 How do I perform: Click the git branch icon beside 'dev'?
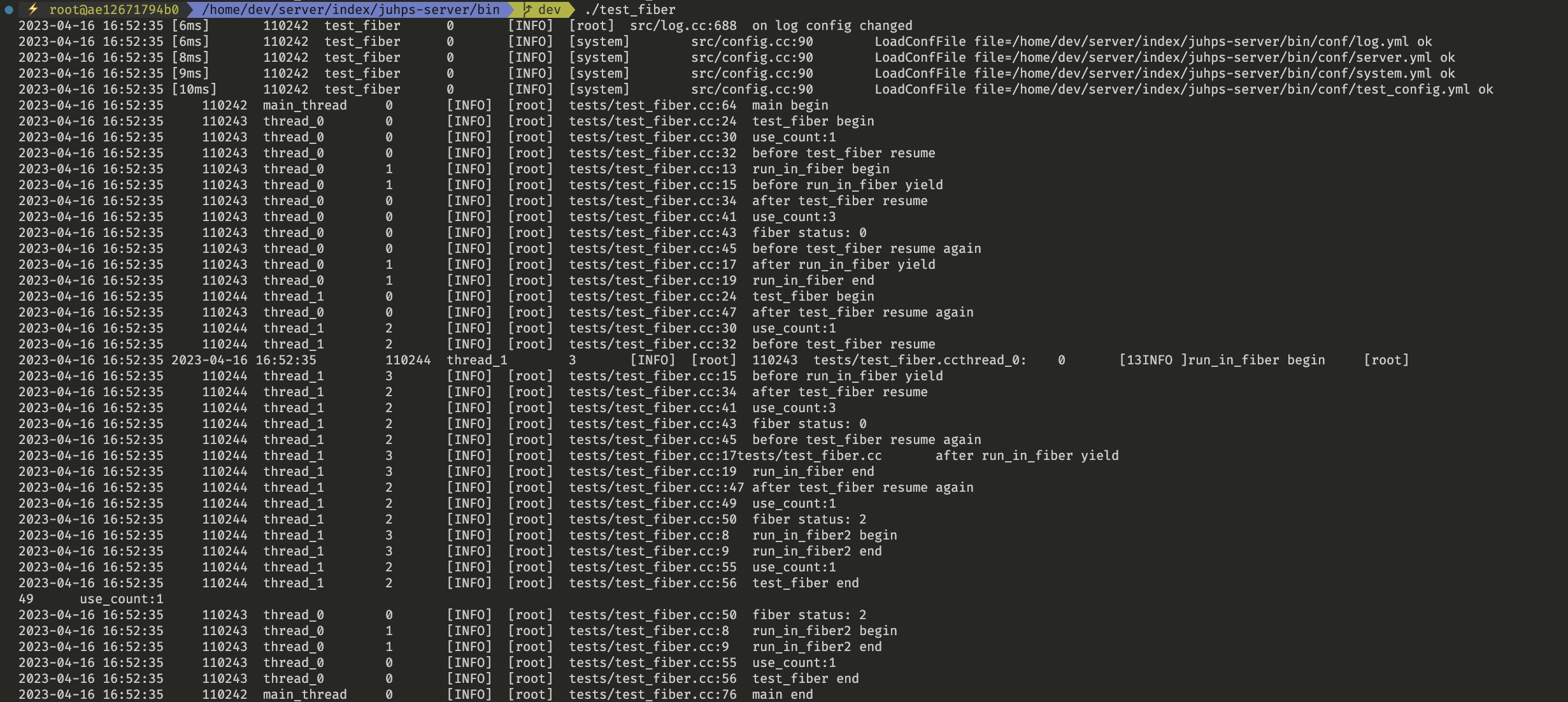pyautogui.click(x=528, y=10)
